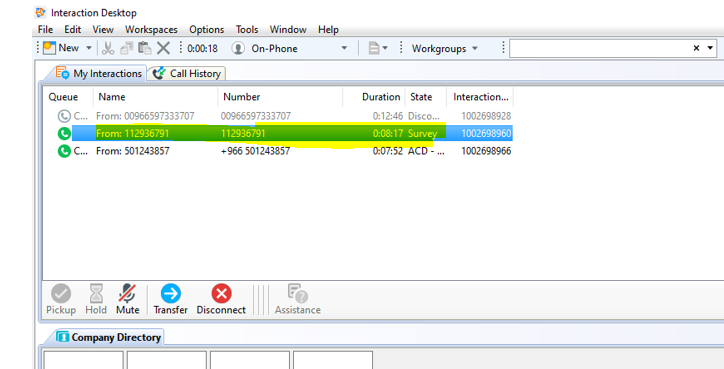The height and width of the screenshot is (369, 724).
Task: Click the Hold hourglass icon
Action: tap(96, 293)
